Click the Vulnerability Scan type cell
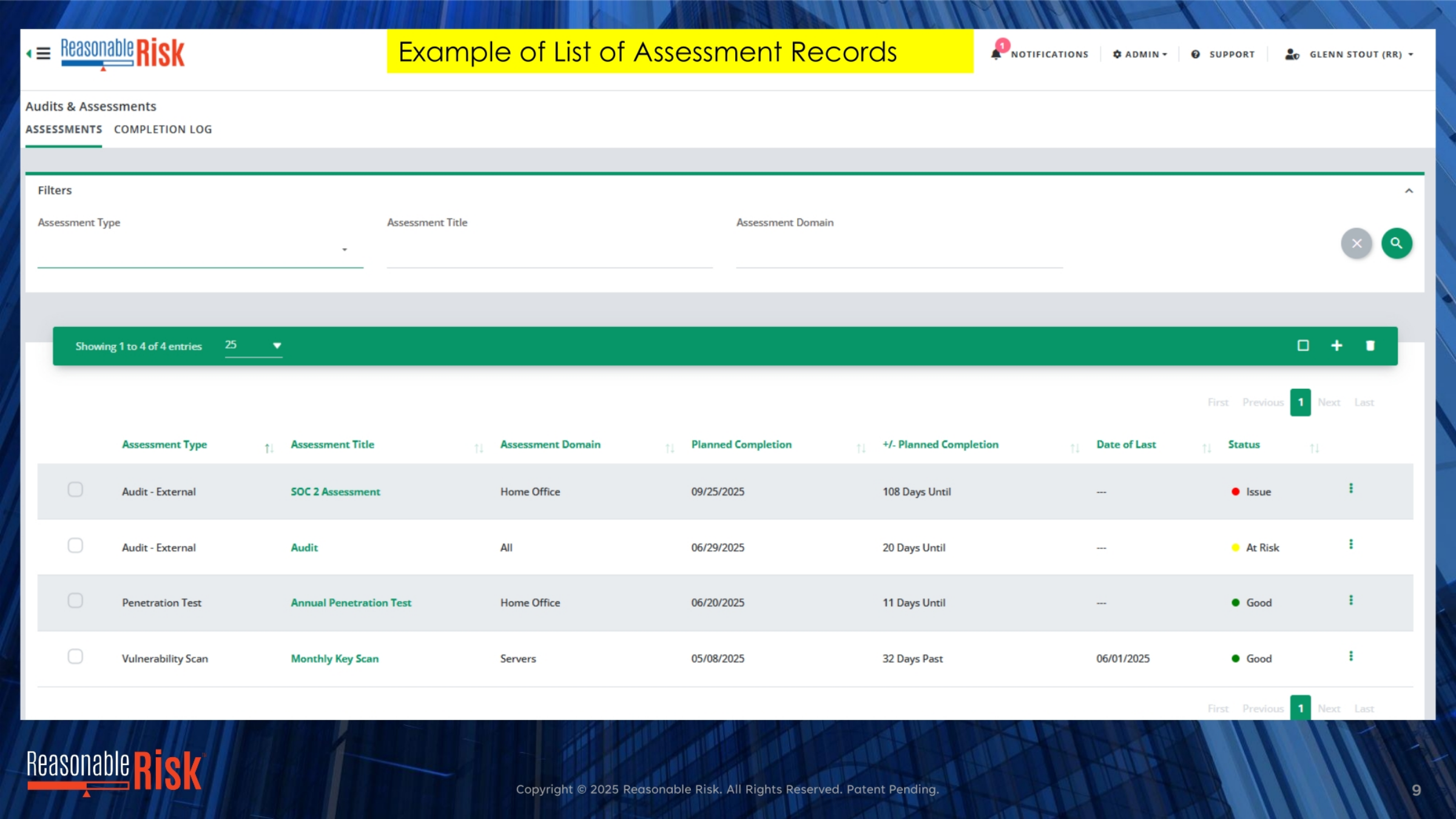This screenshot has width=1456, height=819. (x=165, y=658)
